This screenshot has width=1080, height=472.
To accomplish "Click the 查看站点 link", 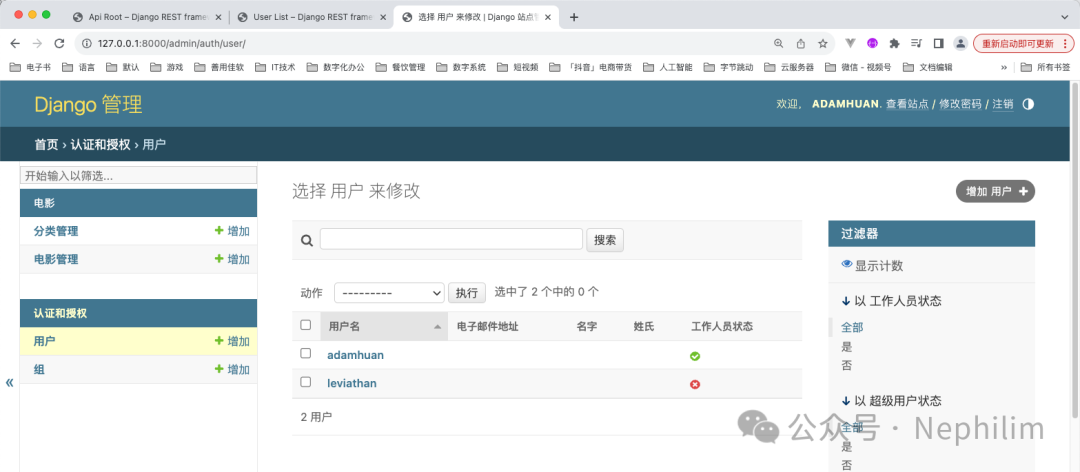I will [907, 104].
